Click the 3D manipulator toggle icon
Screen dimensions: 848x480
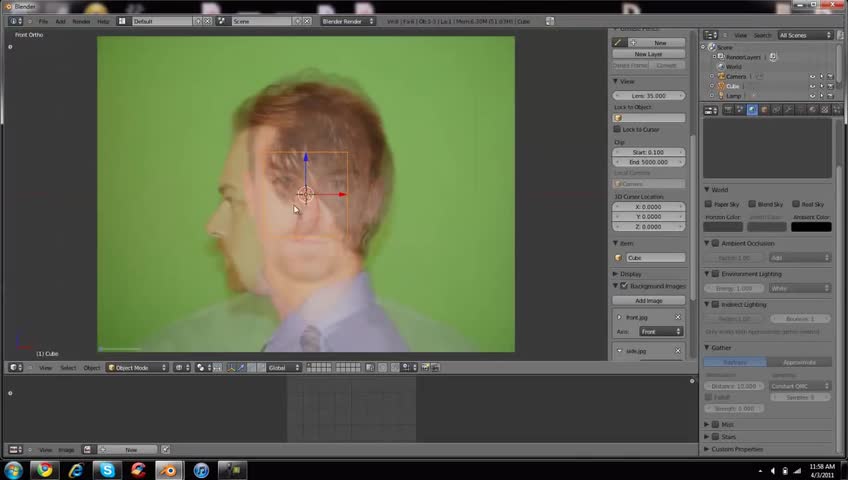(x=231, y=368)
